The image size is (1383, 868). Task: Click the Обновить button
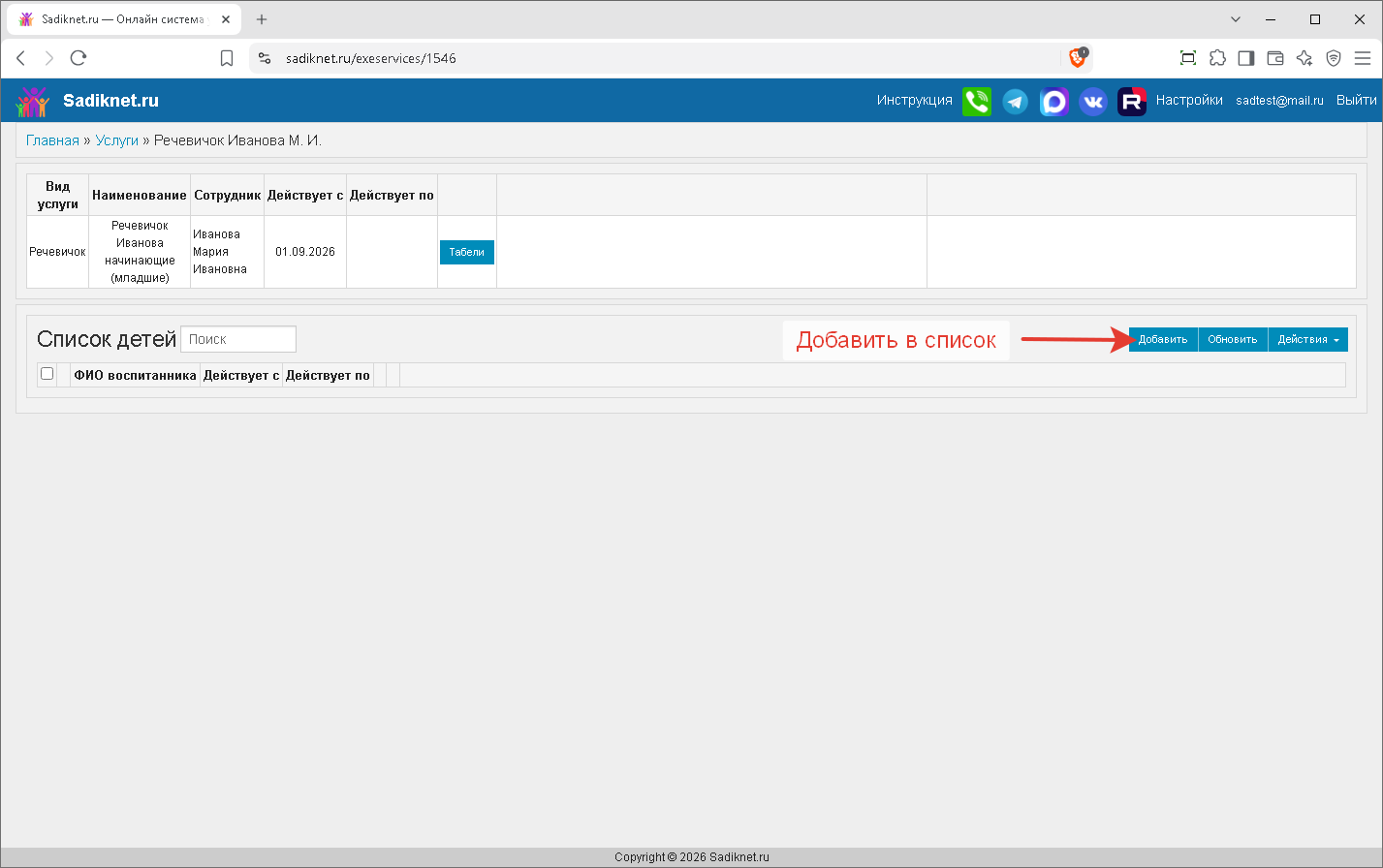tap(1233, 339)
